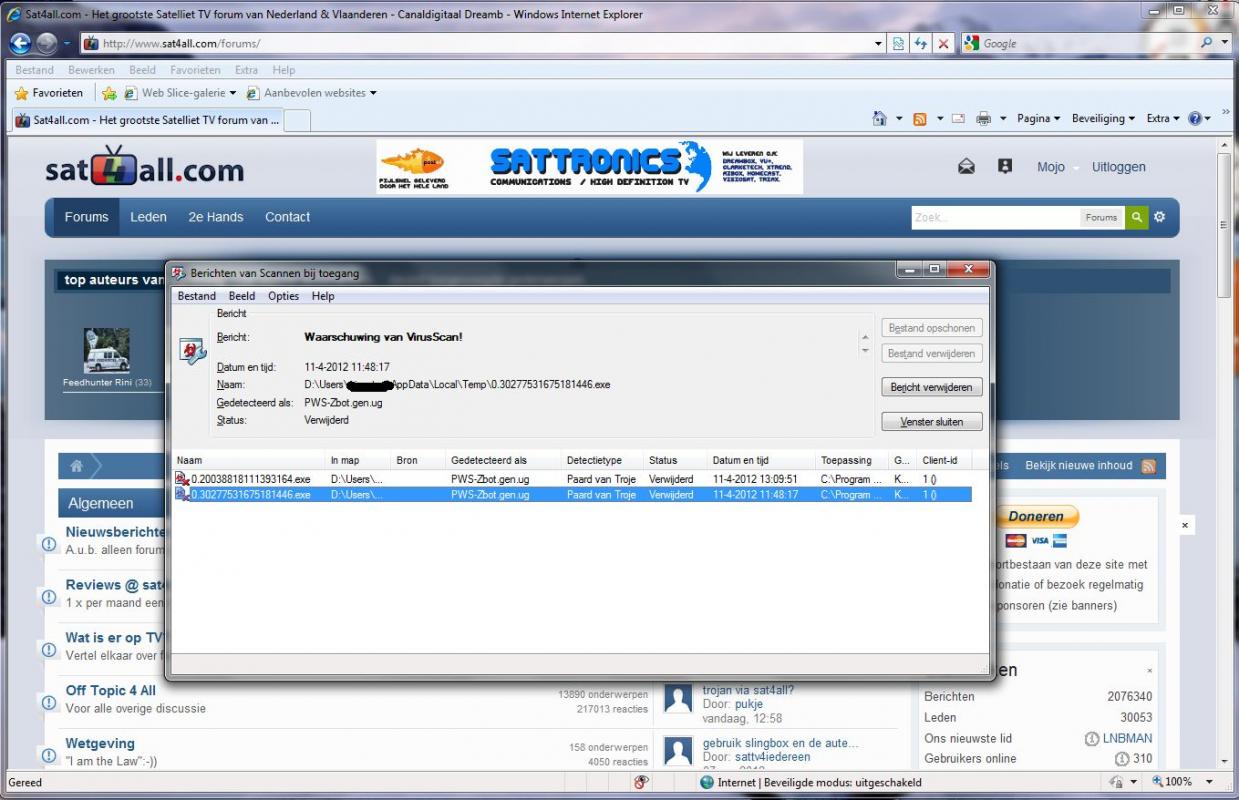Click the Uitloggen link
The width and height of the screenshot is (1239, 800).
1119,167
